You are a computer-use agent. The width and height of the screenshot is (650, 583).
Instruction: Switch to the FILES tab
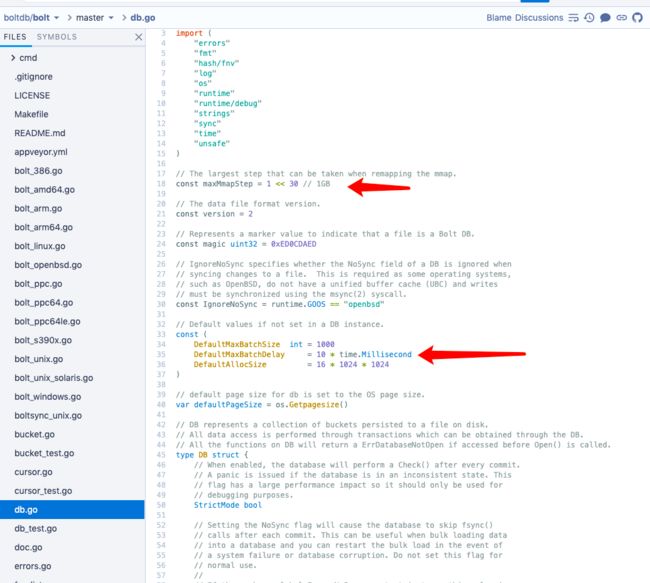point(15,37)
